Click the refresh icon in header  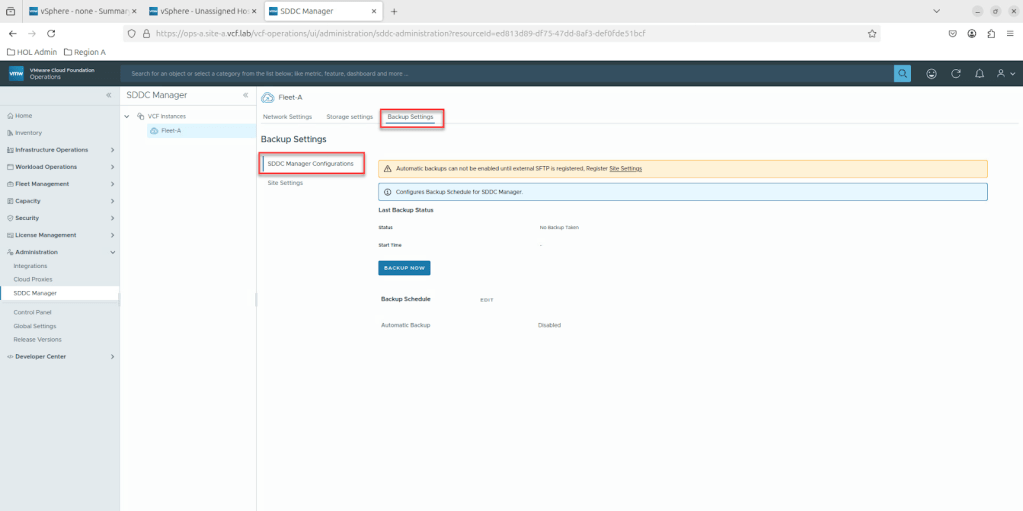click(x=956, y=74)
